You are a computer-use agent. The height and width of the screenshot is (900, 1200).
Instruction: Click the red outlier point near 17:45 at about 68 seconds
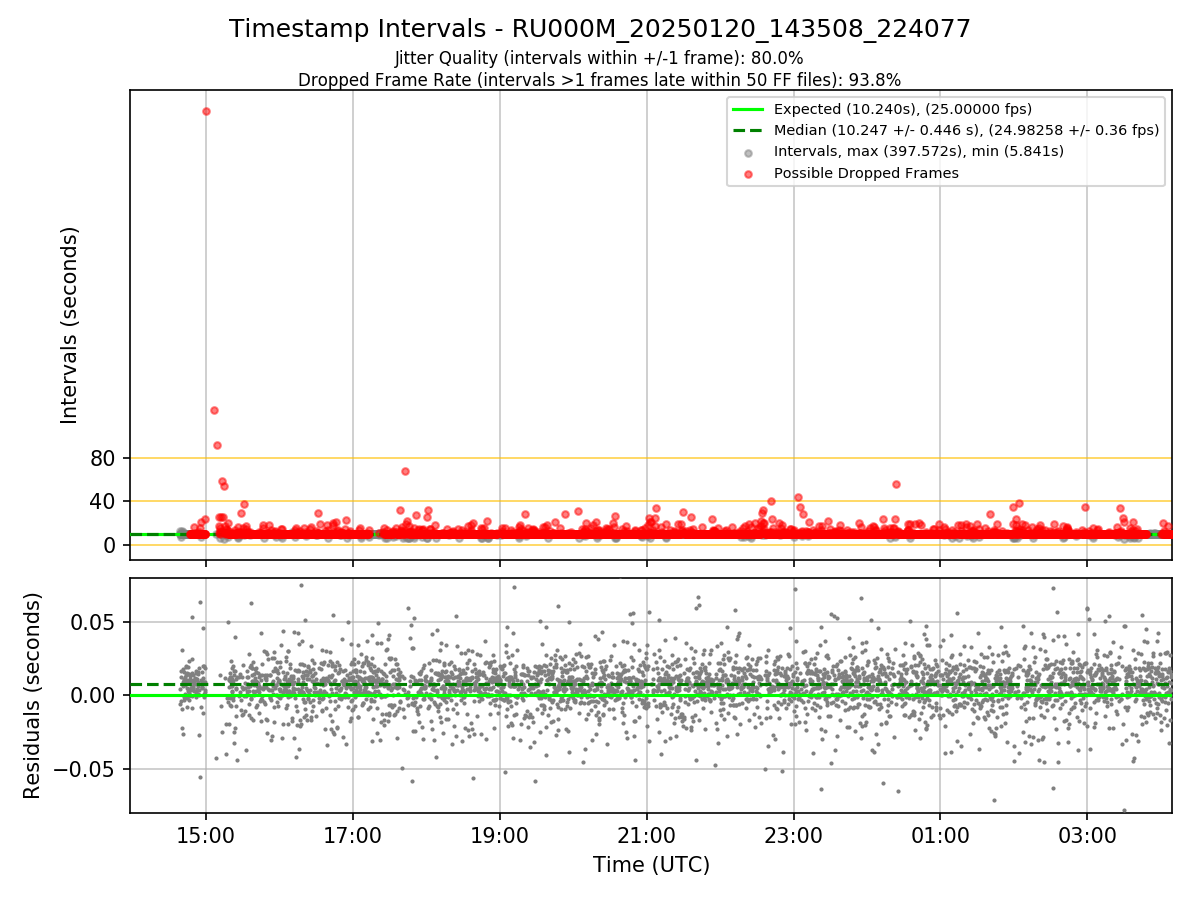405,471
